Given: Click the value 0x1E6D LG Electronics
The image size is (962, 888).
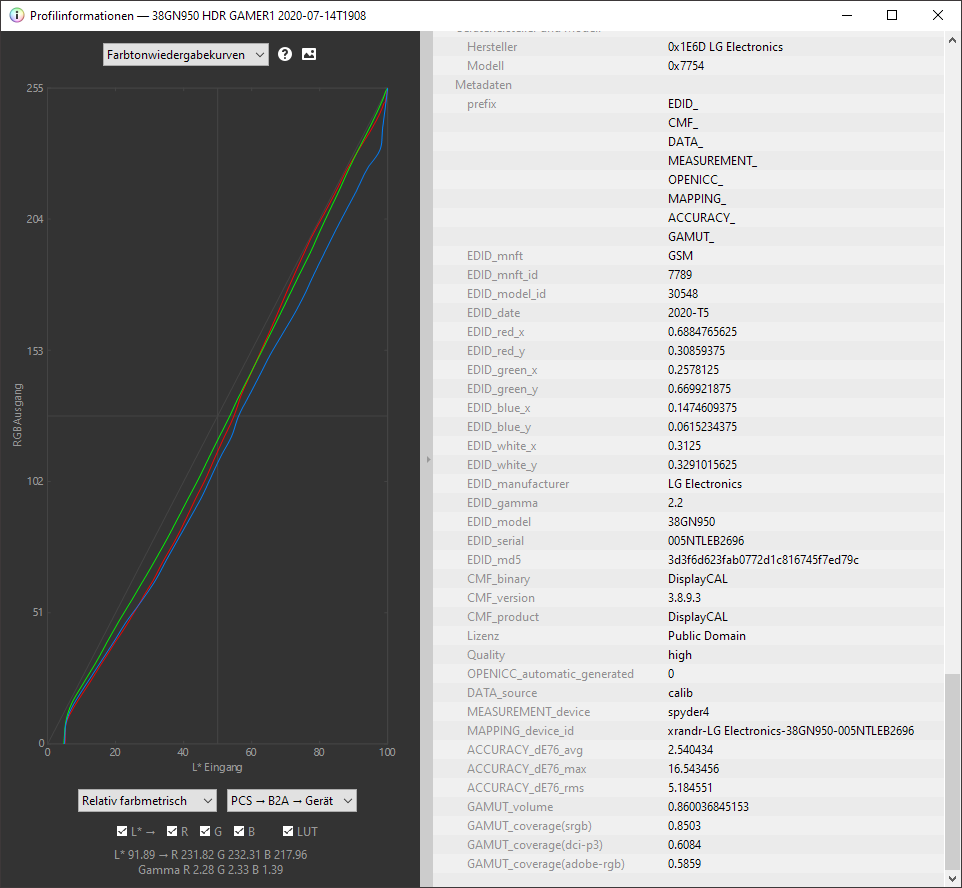Looking at the screenshot, I should (725, 47).
